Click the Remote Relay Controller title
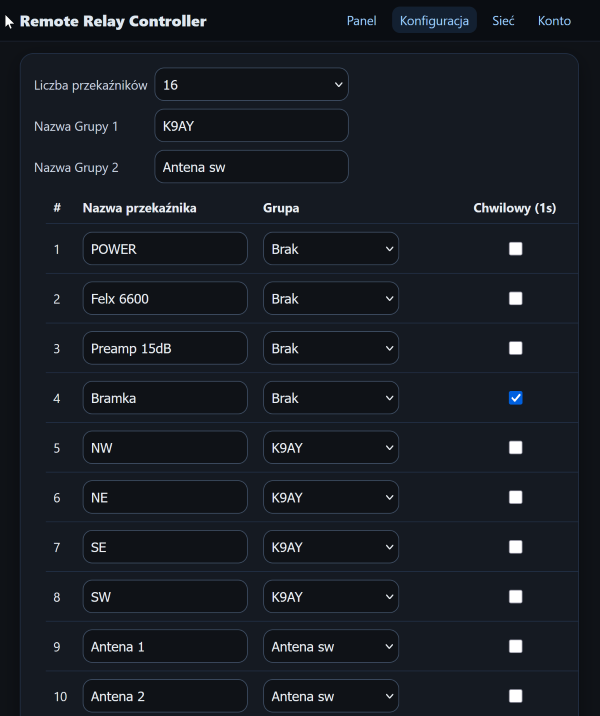 pyautogui.click(x=113, y=21)
